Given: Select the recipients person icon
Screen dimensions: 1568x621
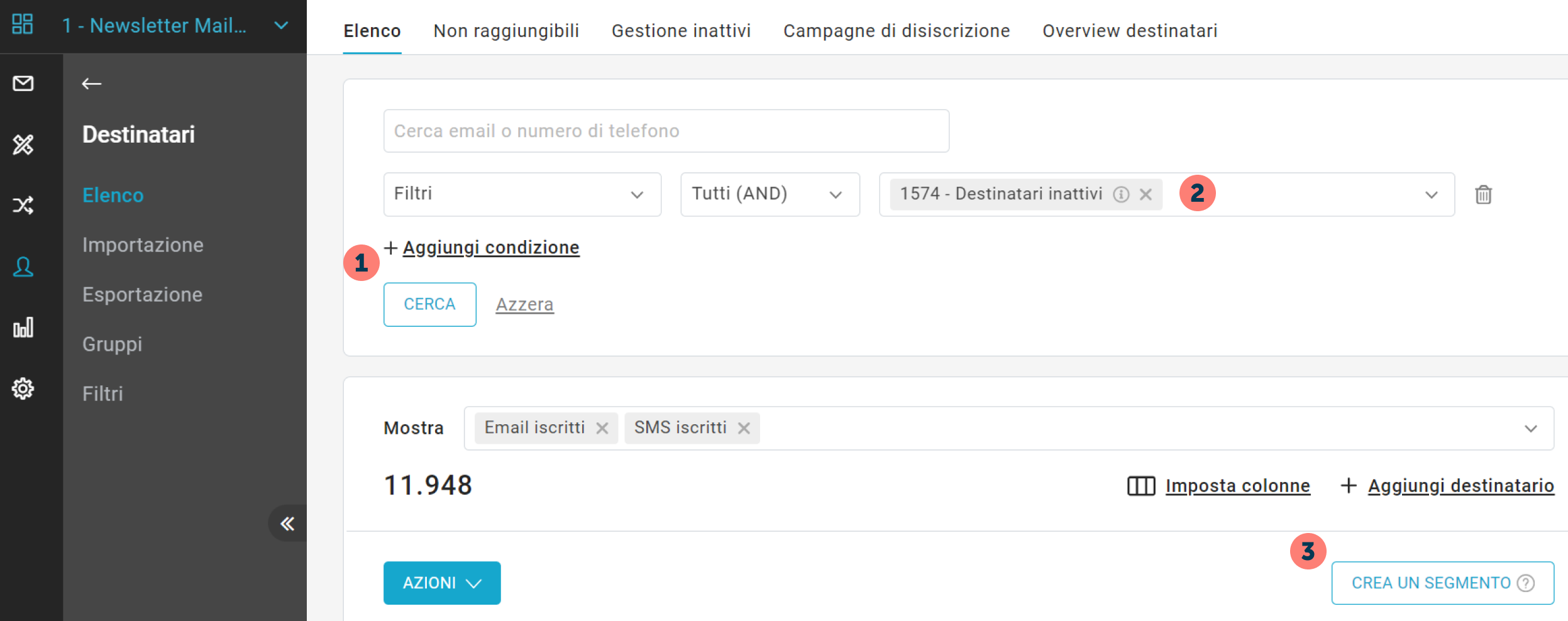Looking at the screenshot, I should [x=23, y=267].
